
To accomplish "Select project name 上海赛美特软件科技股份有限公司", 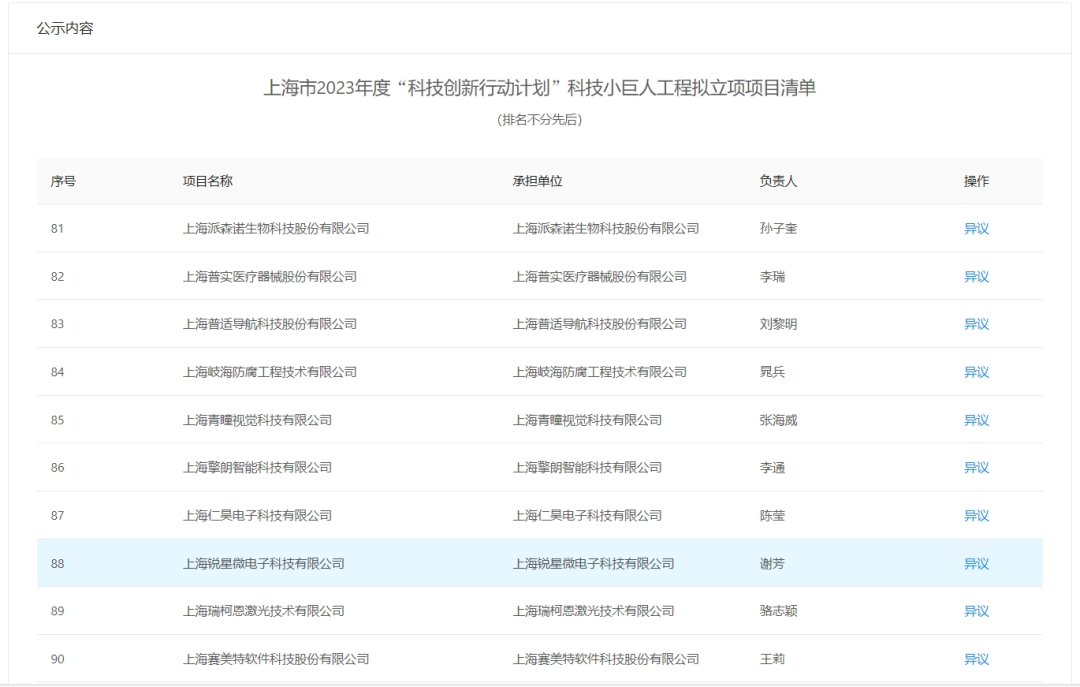I will pos(276,659).
